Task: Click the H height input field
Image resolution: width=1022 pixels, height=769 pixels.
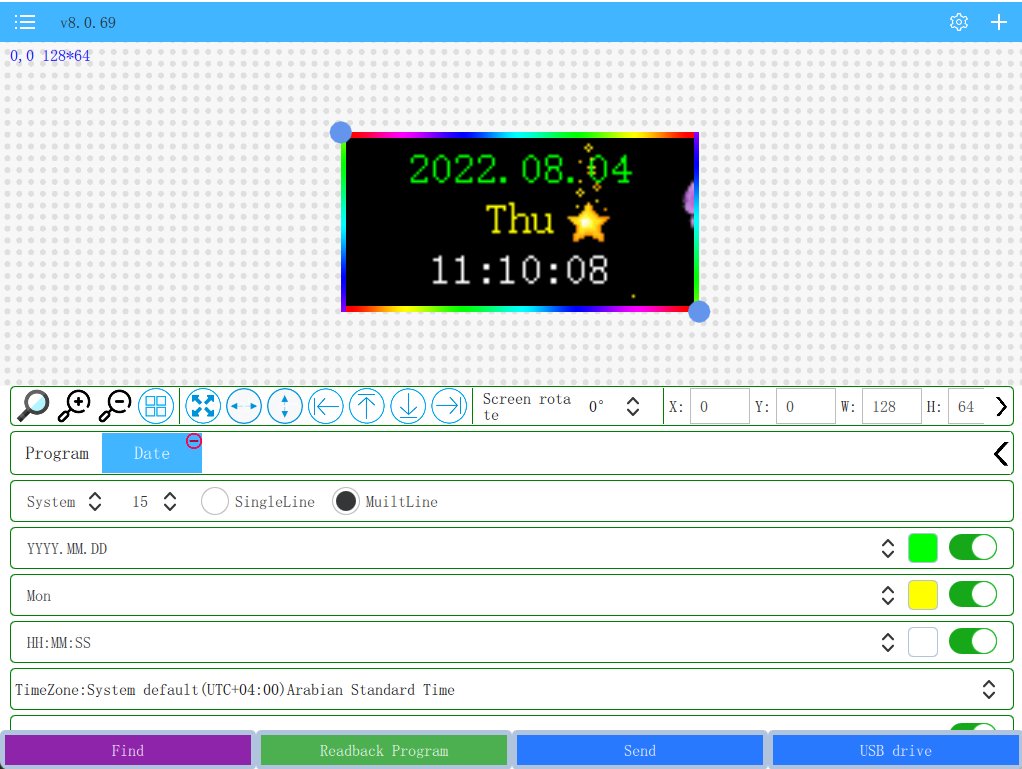Action: tap(966, 407)
